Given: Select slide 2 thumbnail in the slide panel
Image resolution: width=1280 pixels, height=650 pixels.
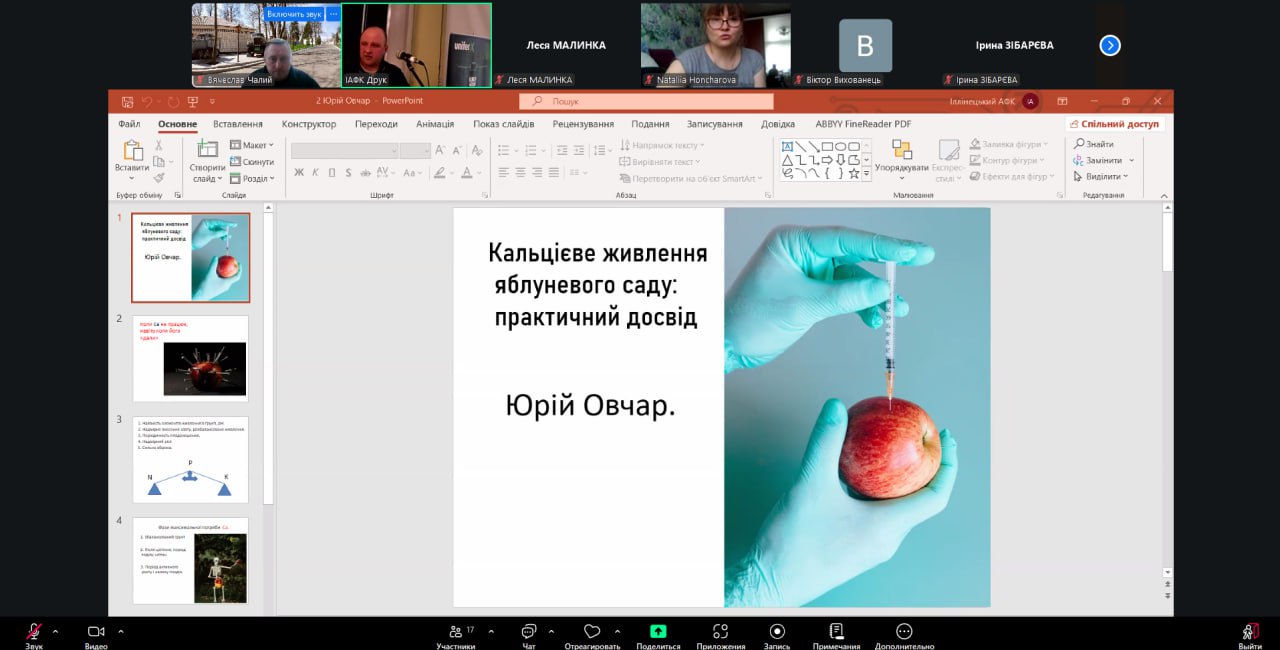Looking at the screenshot, I should 191,358.
